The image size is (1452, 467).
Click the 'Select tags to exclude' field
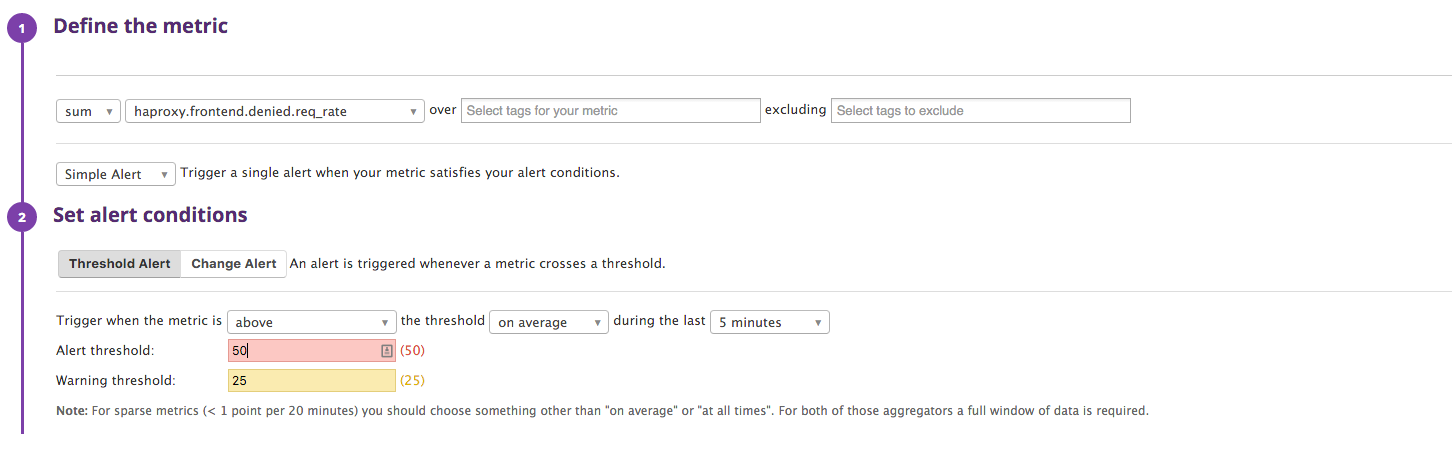coord(980,111)
